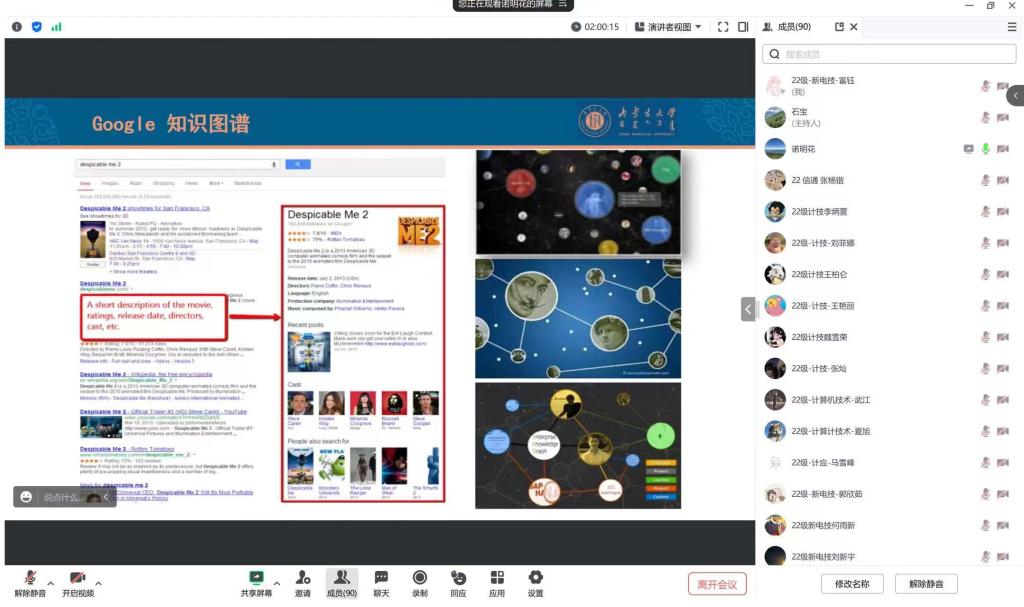
Task: Open the meeting info icon
Action: click(17, 27)
